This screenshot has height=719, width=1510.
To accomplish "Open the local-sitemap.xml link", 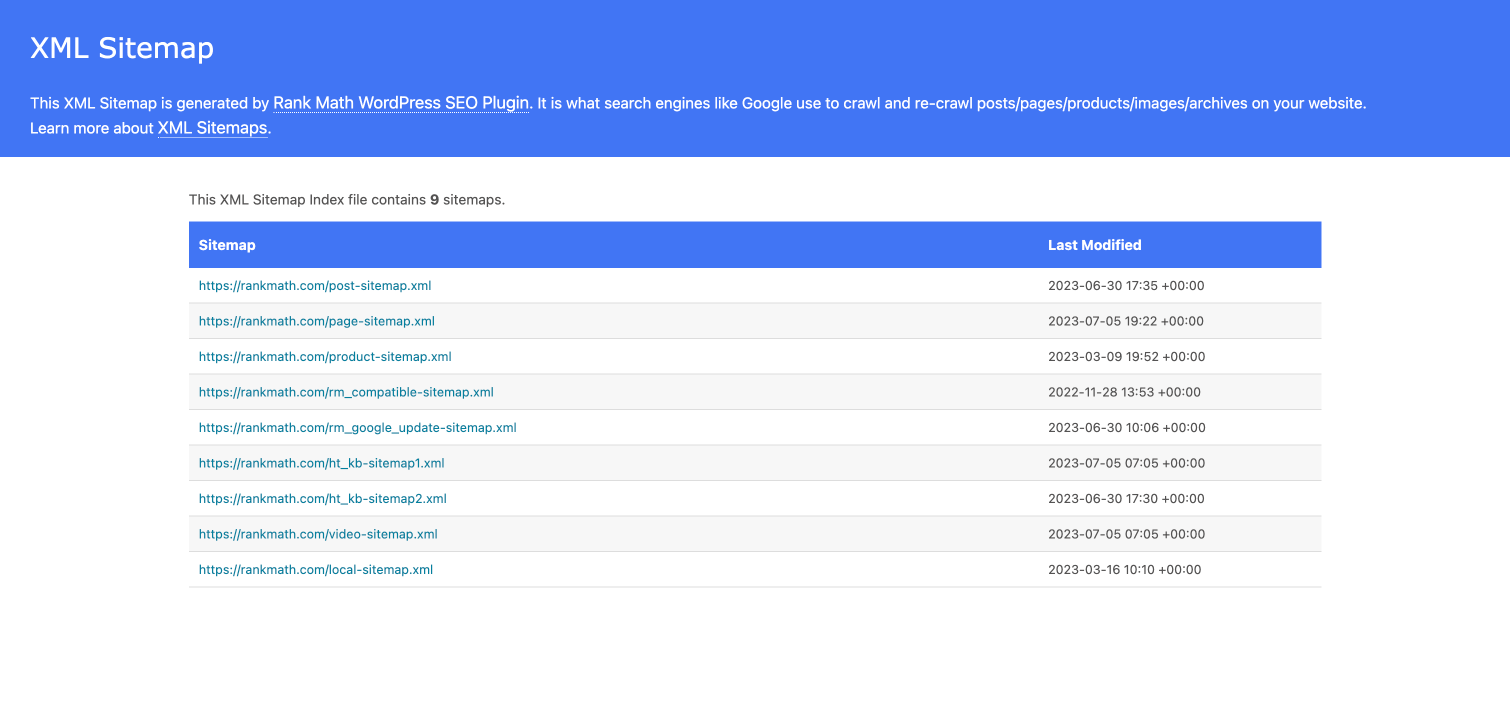I will pos(315,569).
